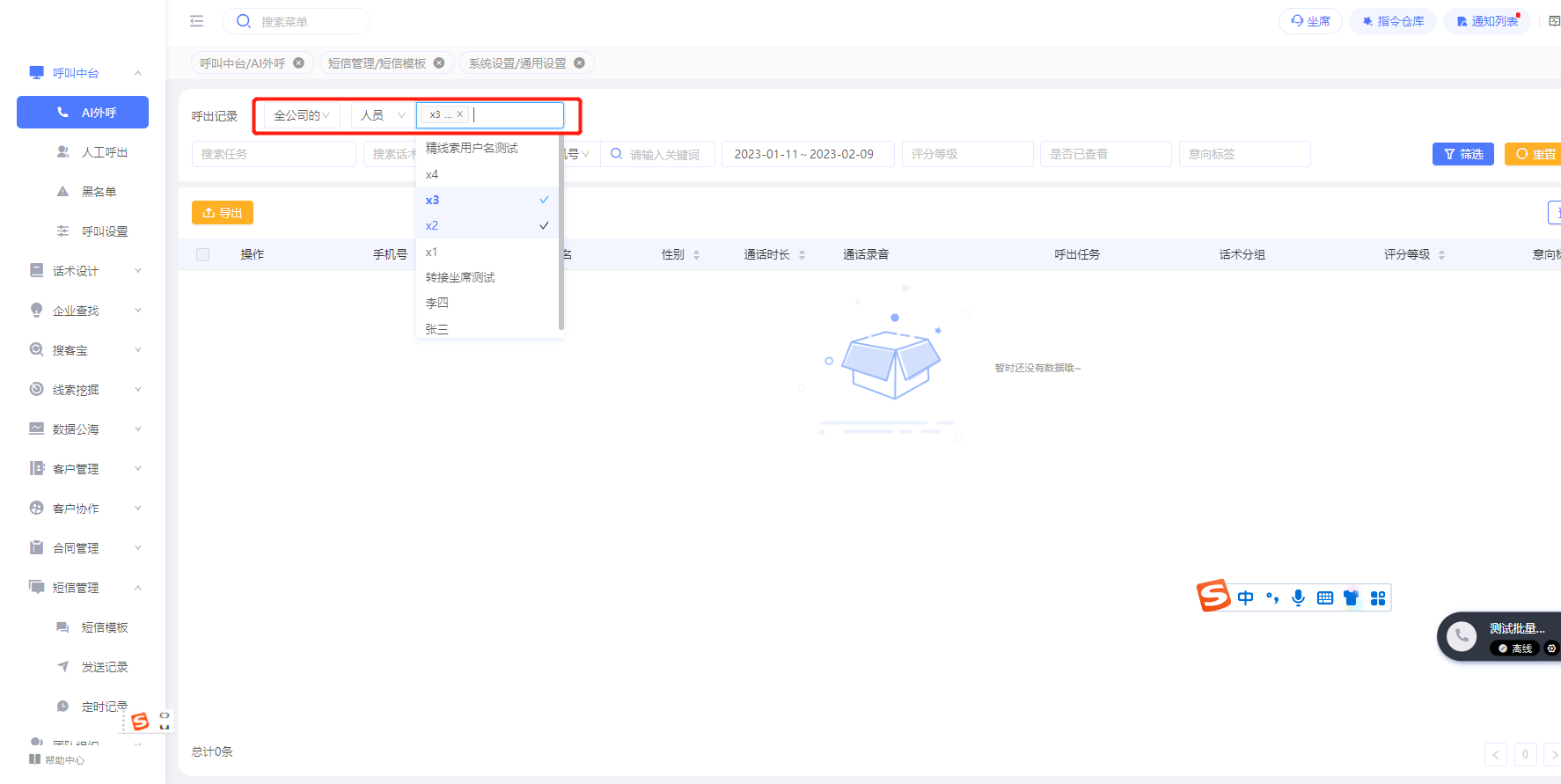Open the Sogou soft keyboard icon

[1325, 598]
